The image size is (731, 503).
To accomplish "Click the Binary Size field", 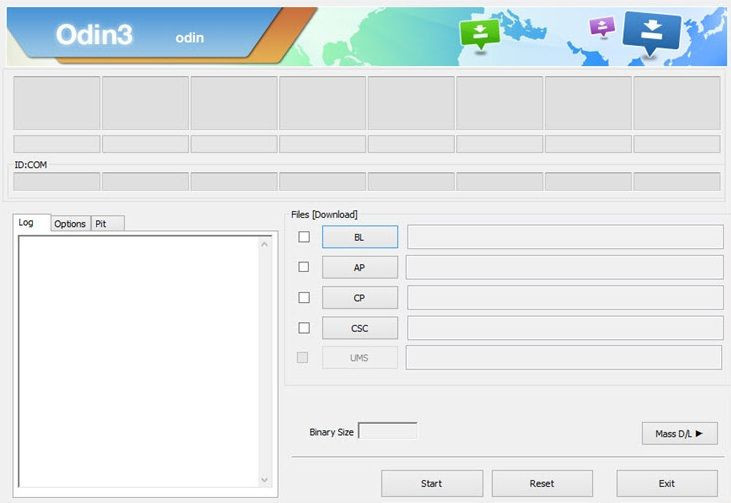I will pyautogui.click(x=387, y=431).
